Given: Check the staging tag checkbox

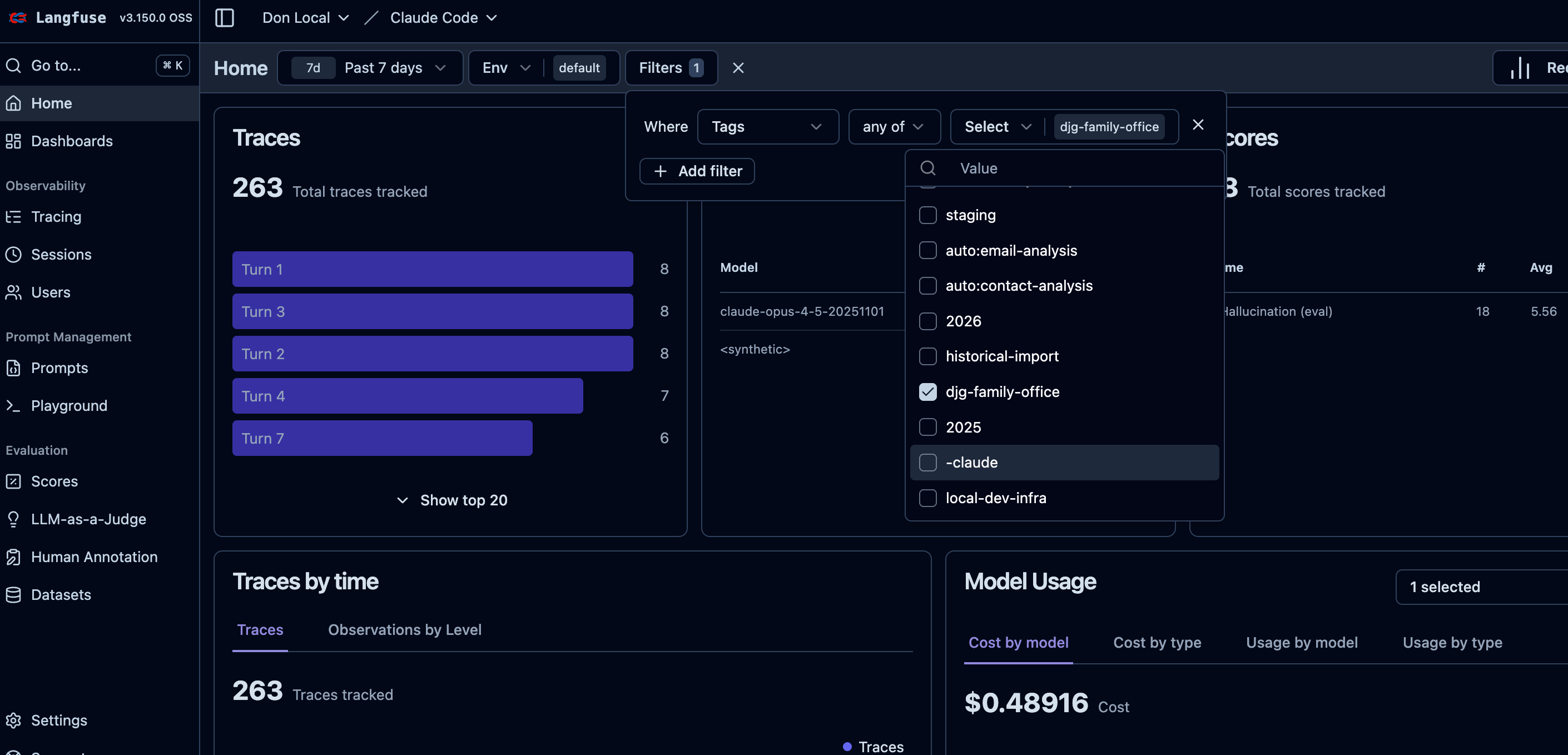Looking at the screenshot, I should click(927, 215).
